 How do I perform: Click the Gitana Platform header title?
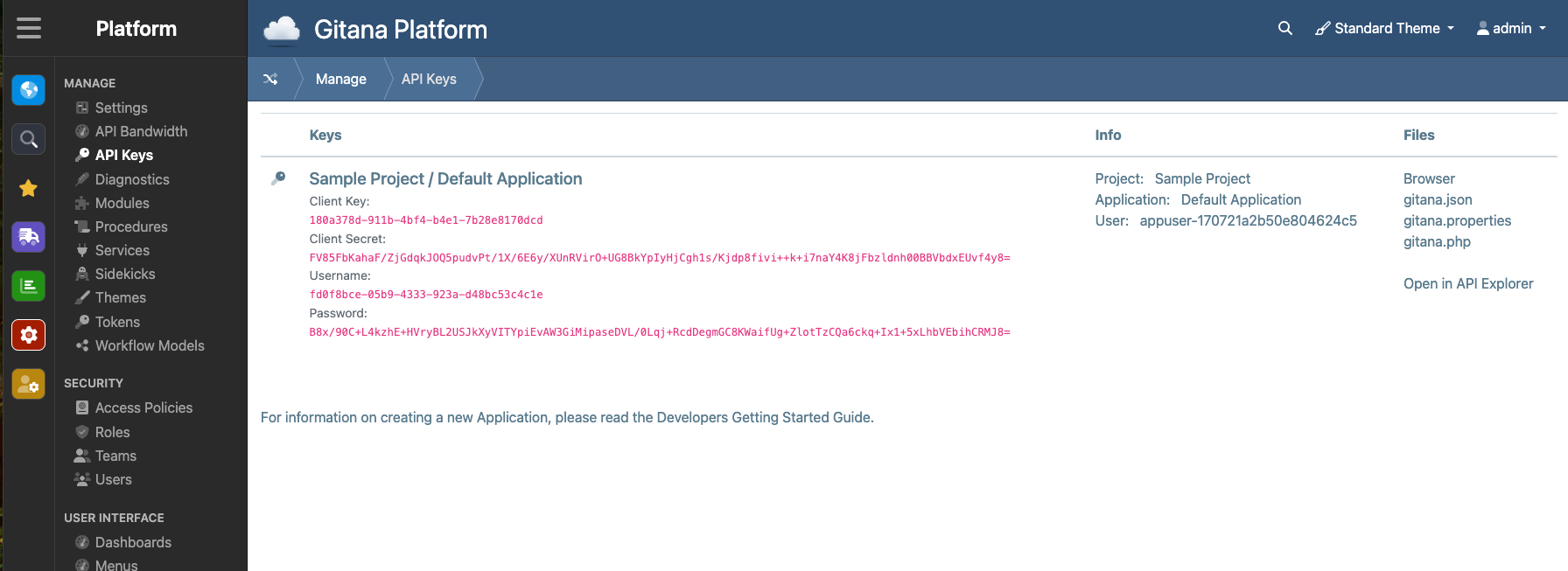click(x=401, y=30)
